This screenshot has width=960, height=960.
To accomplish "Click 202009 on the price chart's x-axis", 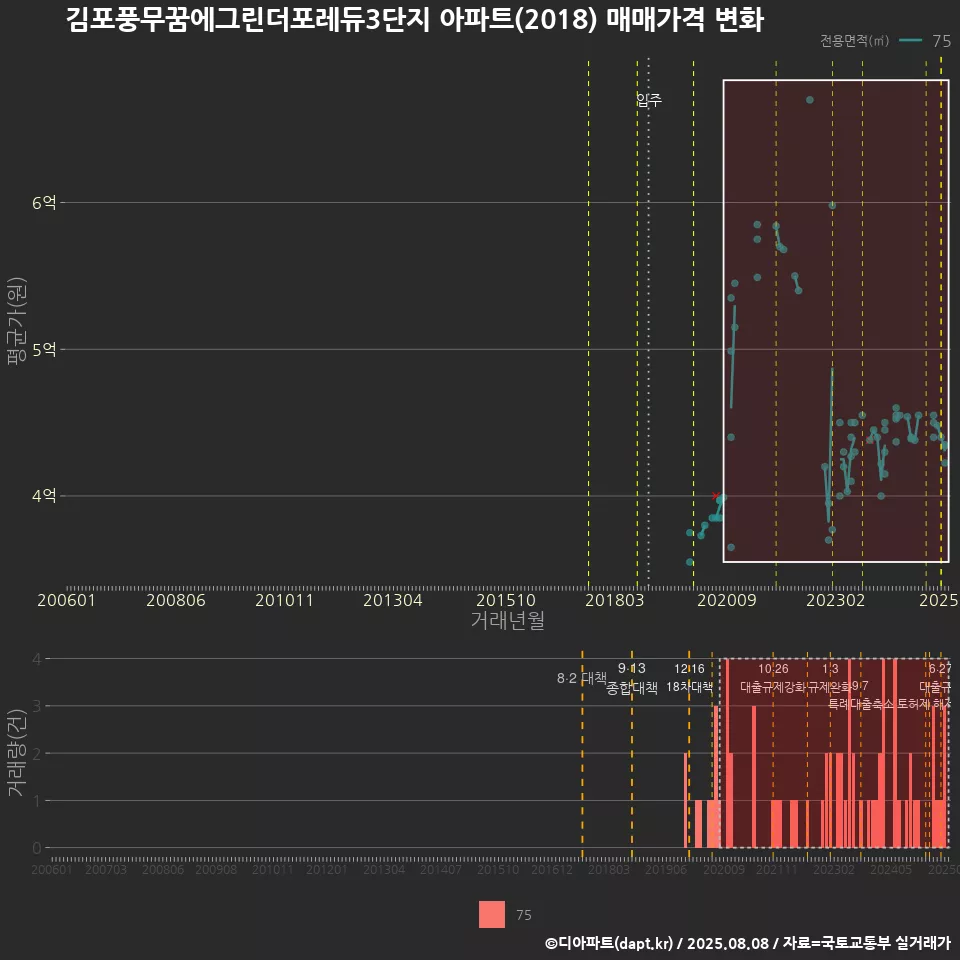I will click(x=727, y=600).
